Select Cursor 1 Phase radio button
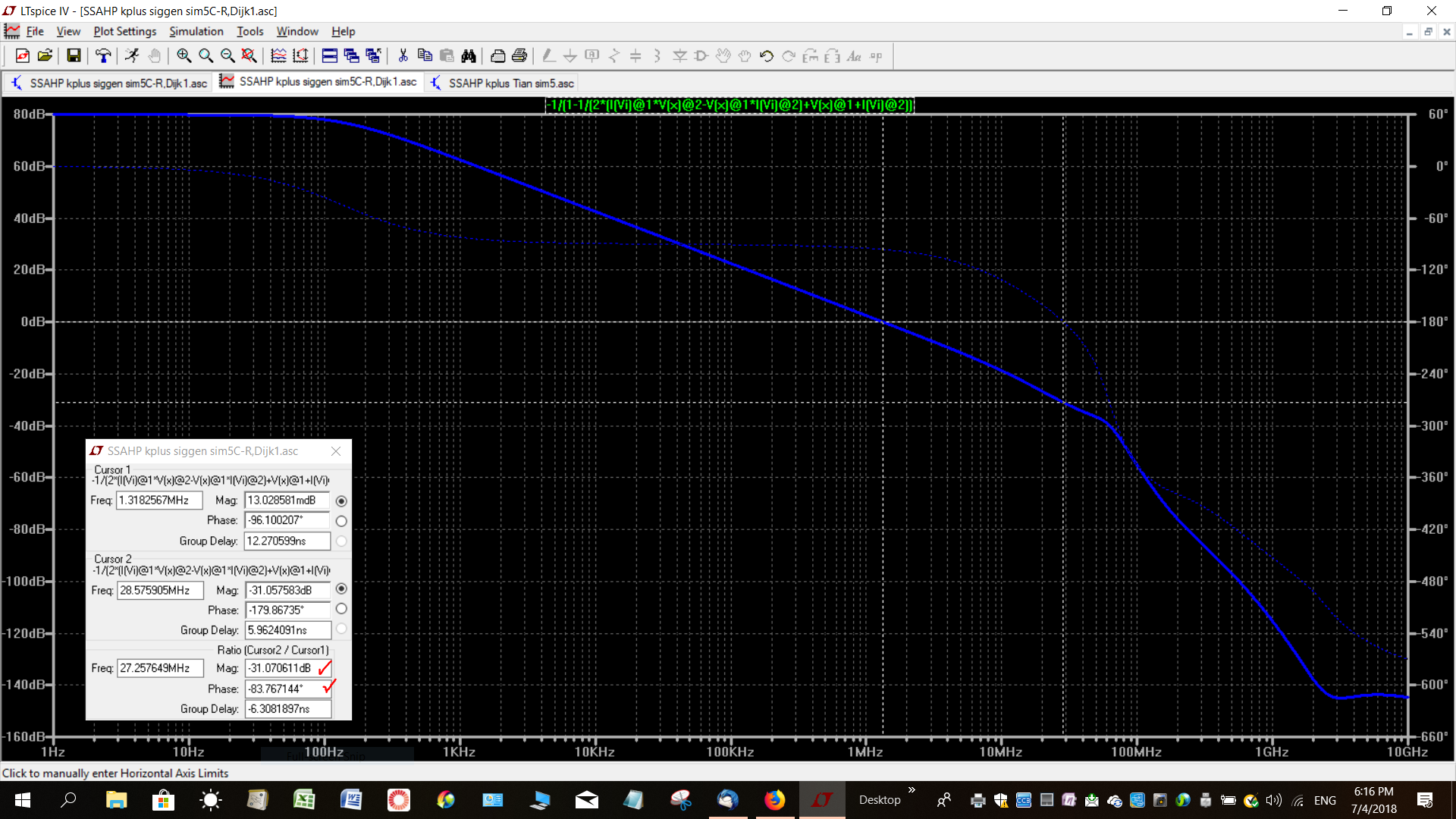1456x819 pixels. pos(341,521)
